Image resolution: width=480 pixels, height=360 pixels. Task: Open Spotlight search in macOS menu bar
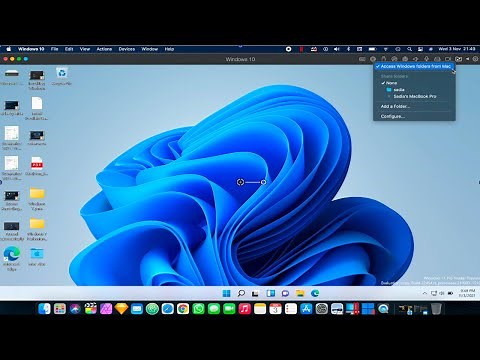point(409,49)
